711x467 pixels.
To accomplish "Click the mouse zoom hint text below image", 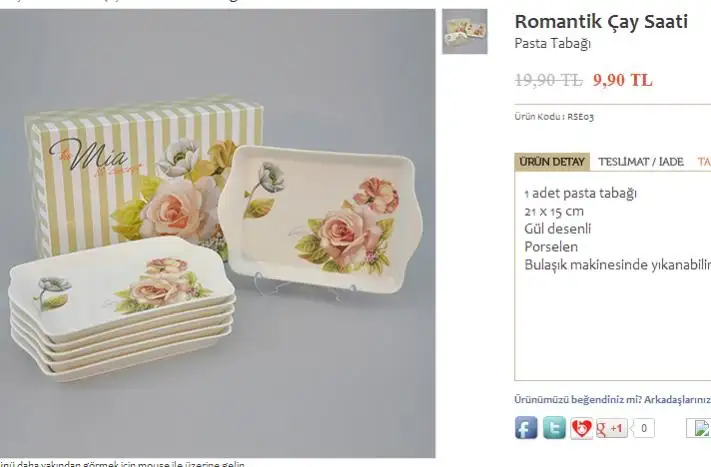I will (x=122, y=464).
